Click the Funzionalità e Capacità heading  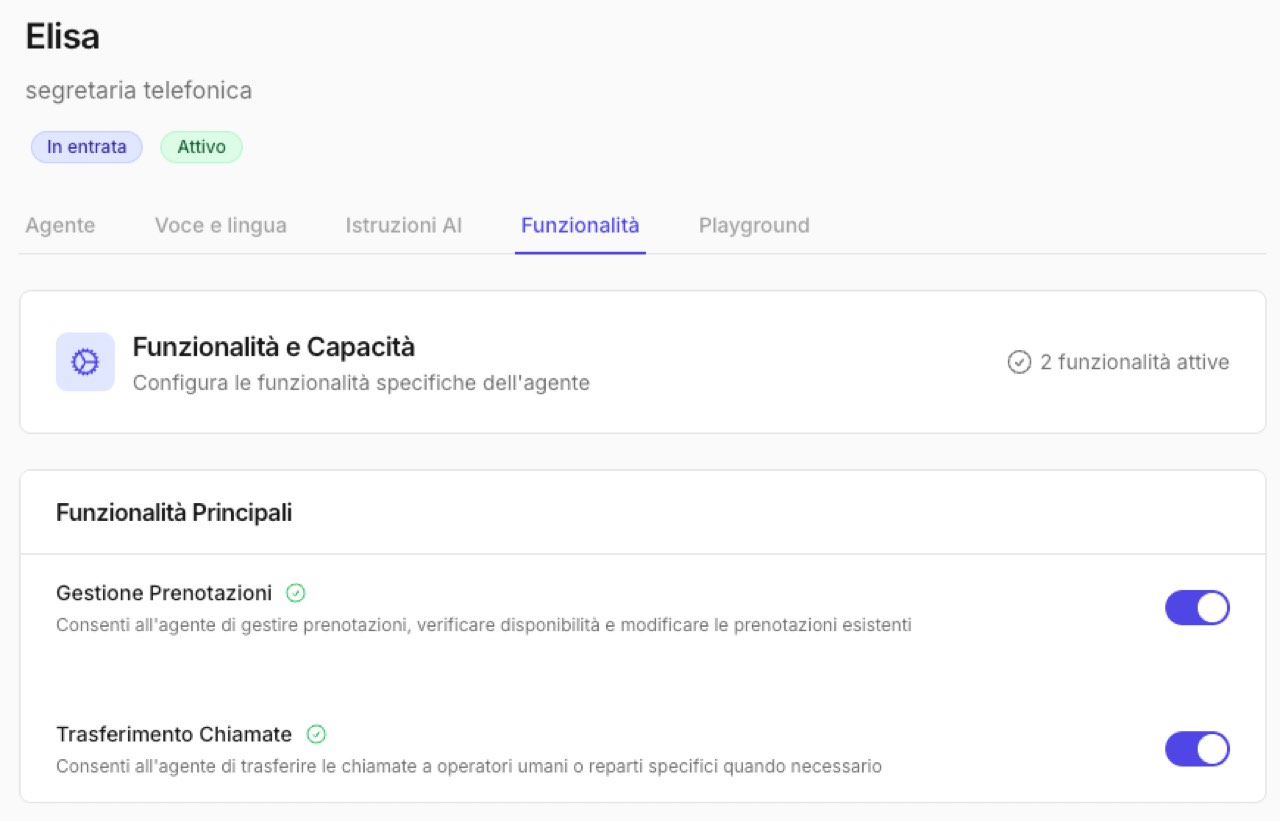tap(273, 347)
